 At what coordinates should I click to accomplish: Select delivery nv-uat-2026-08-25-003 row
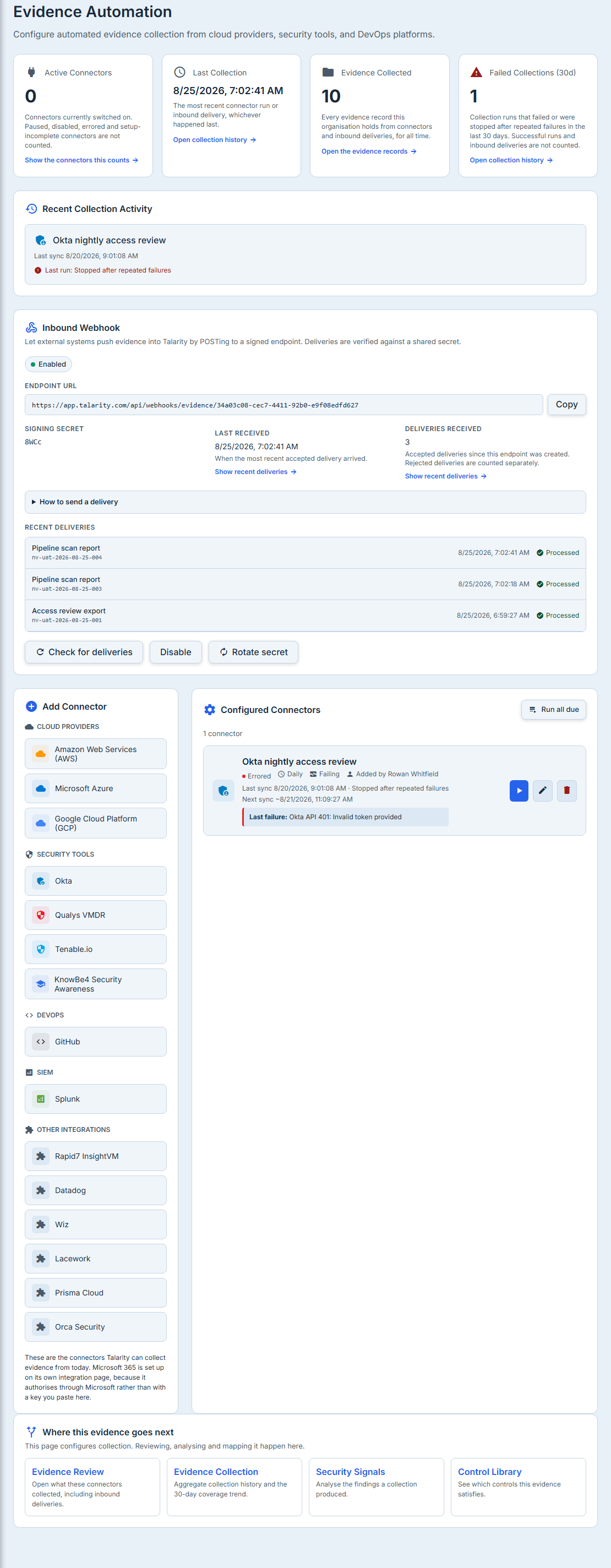305,584
